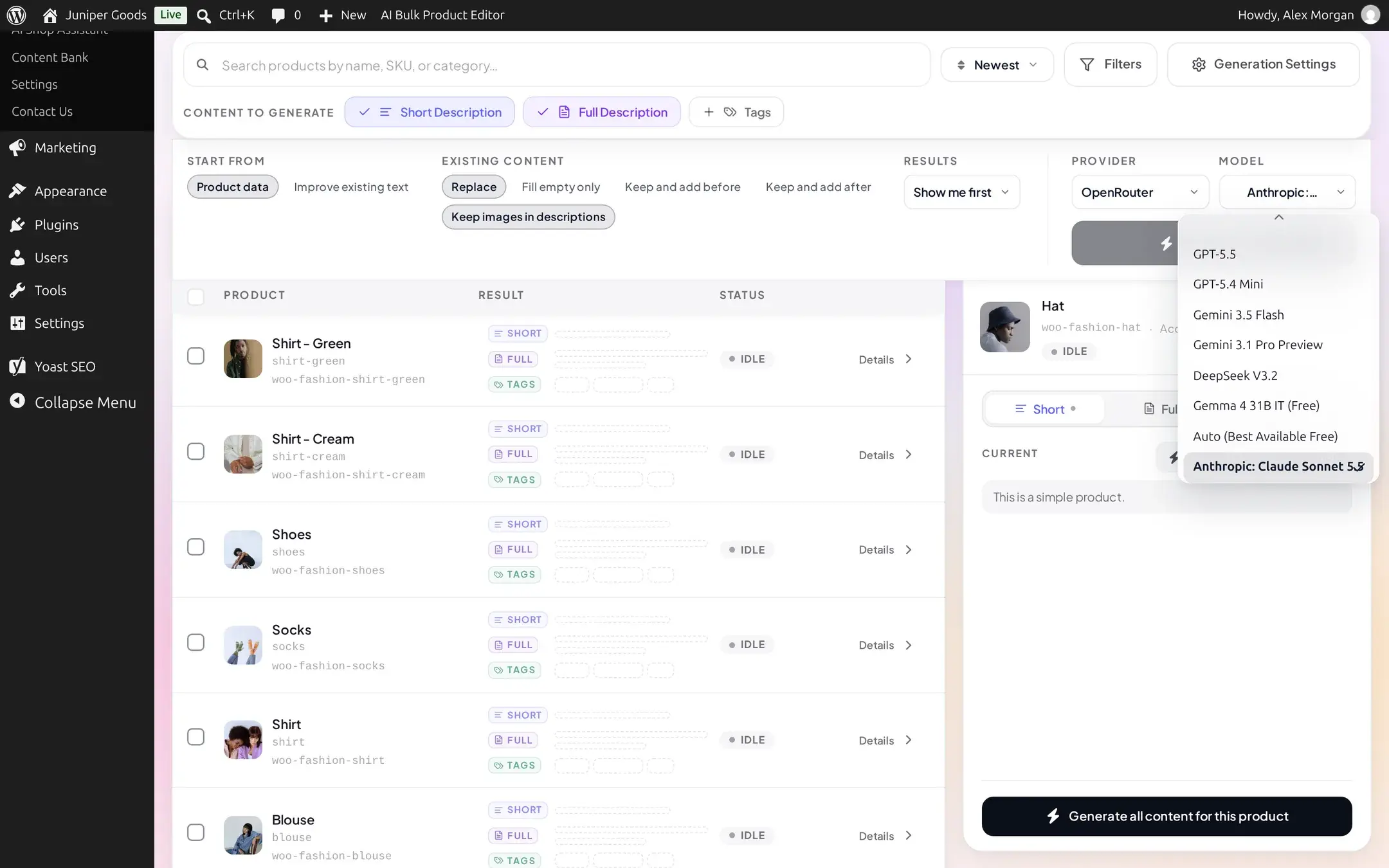This screenshot has height=868, width=1389.
Task: Click the Settings sliders icon in sidebar
Action: (x=17, y=323)
